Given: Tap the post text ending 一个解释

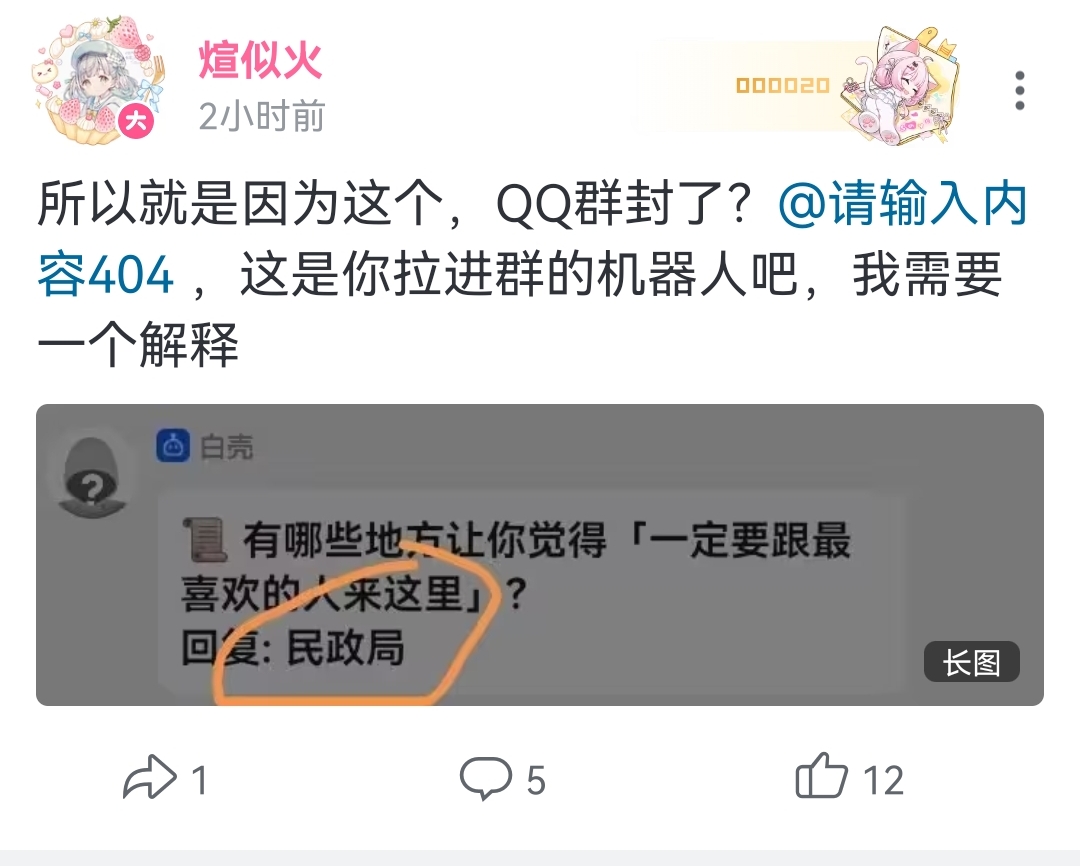Looking at the screenshot, I should (x=138, y=344).
